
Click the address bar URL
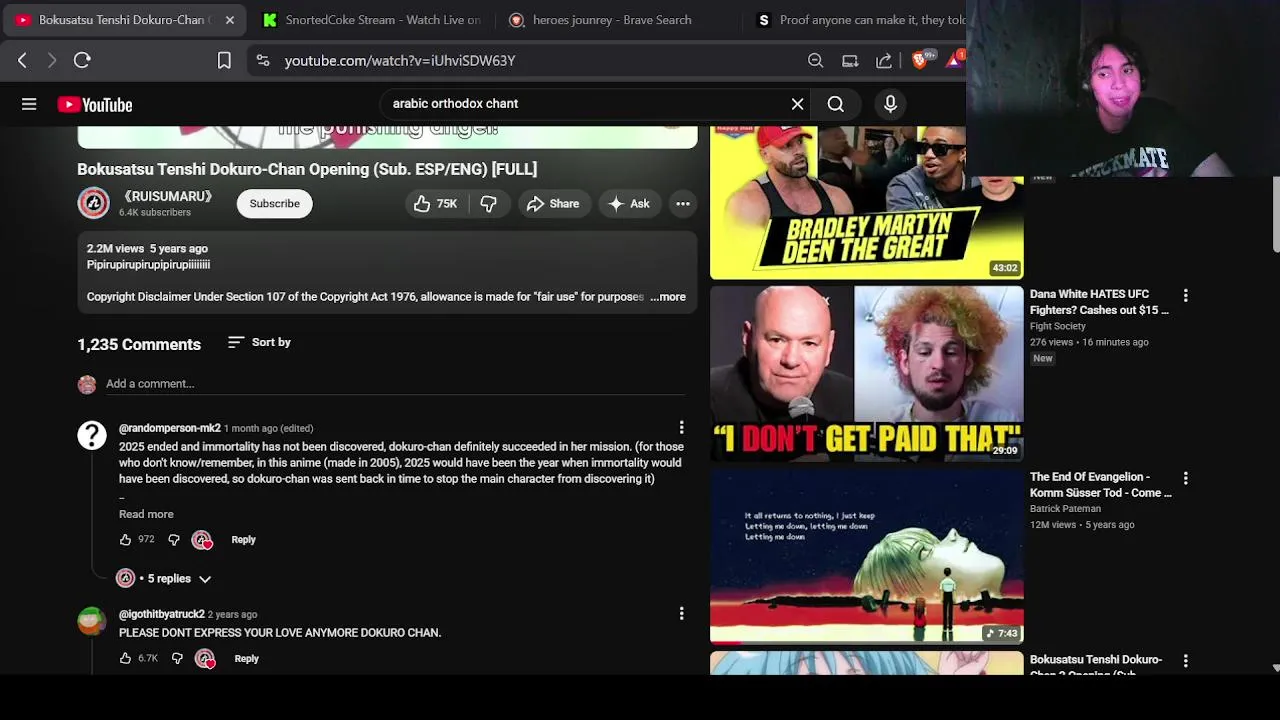point(400,61)
